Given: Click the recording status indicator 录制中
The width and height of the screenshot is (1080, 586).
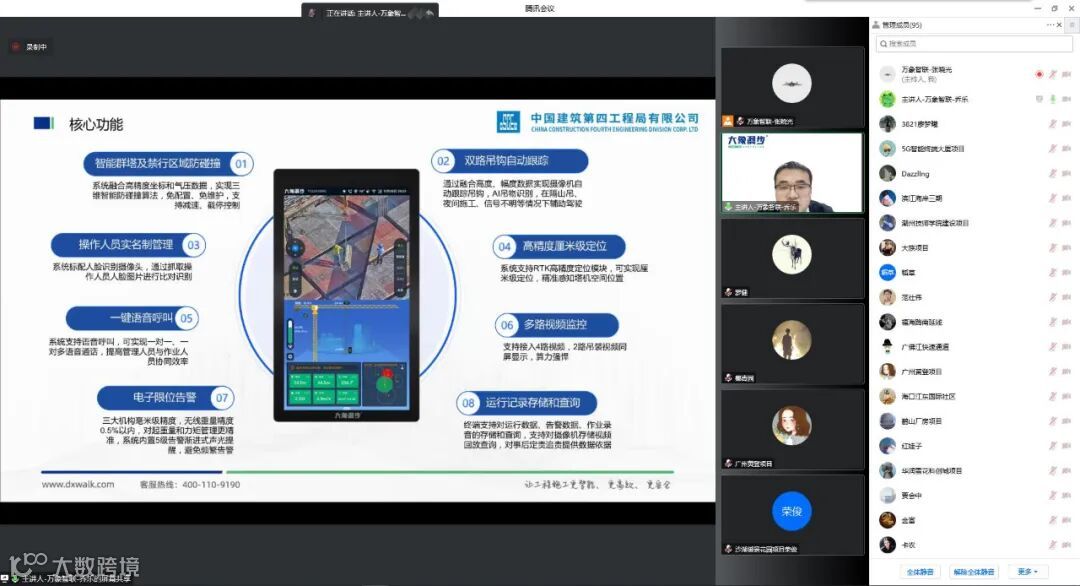Looking at the screenshot, I should pyautogui.click(x=30, y=47).
